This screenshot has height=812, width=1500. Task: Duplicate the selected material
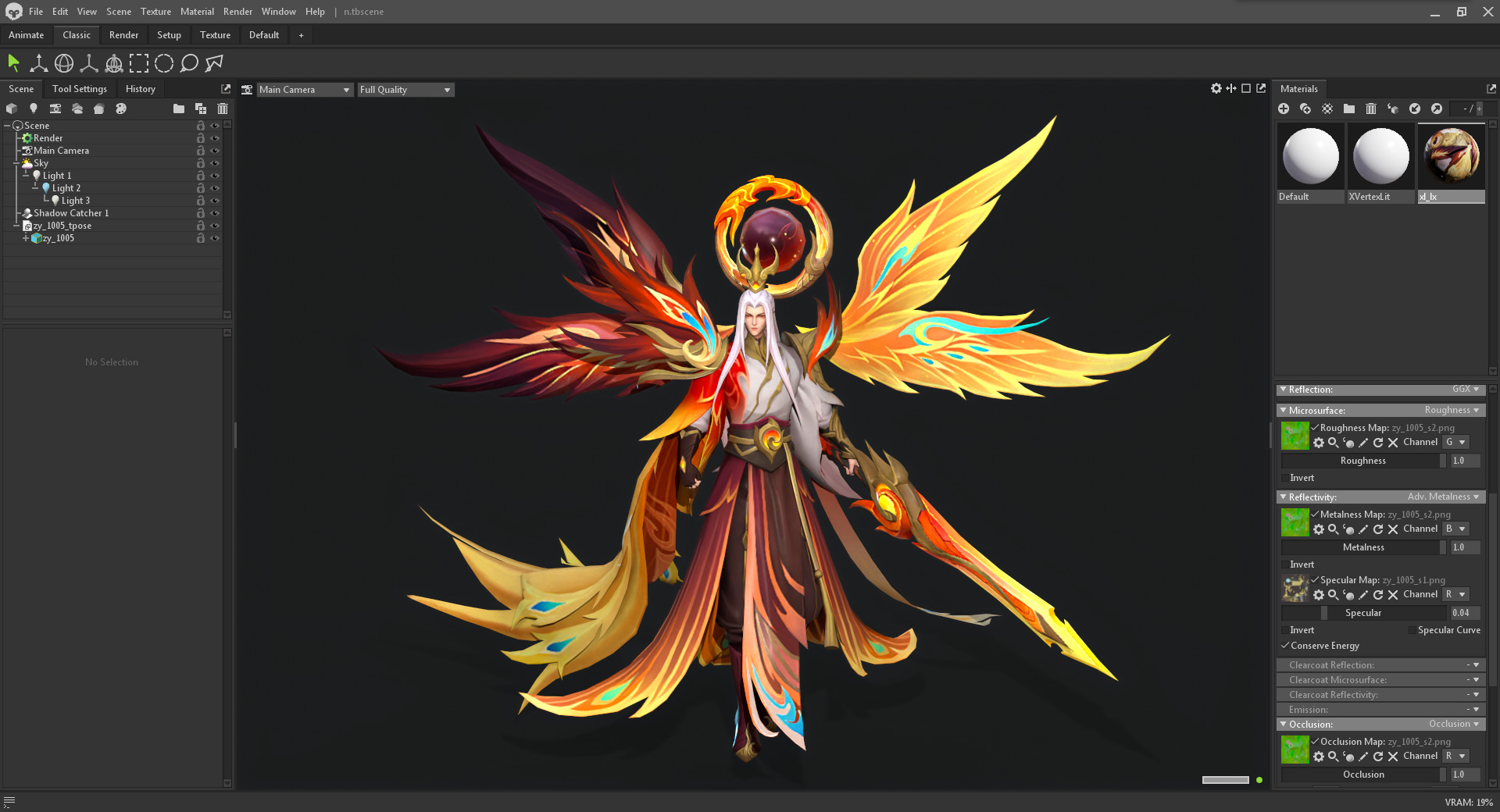(1305, 109)
